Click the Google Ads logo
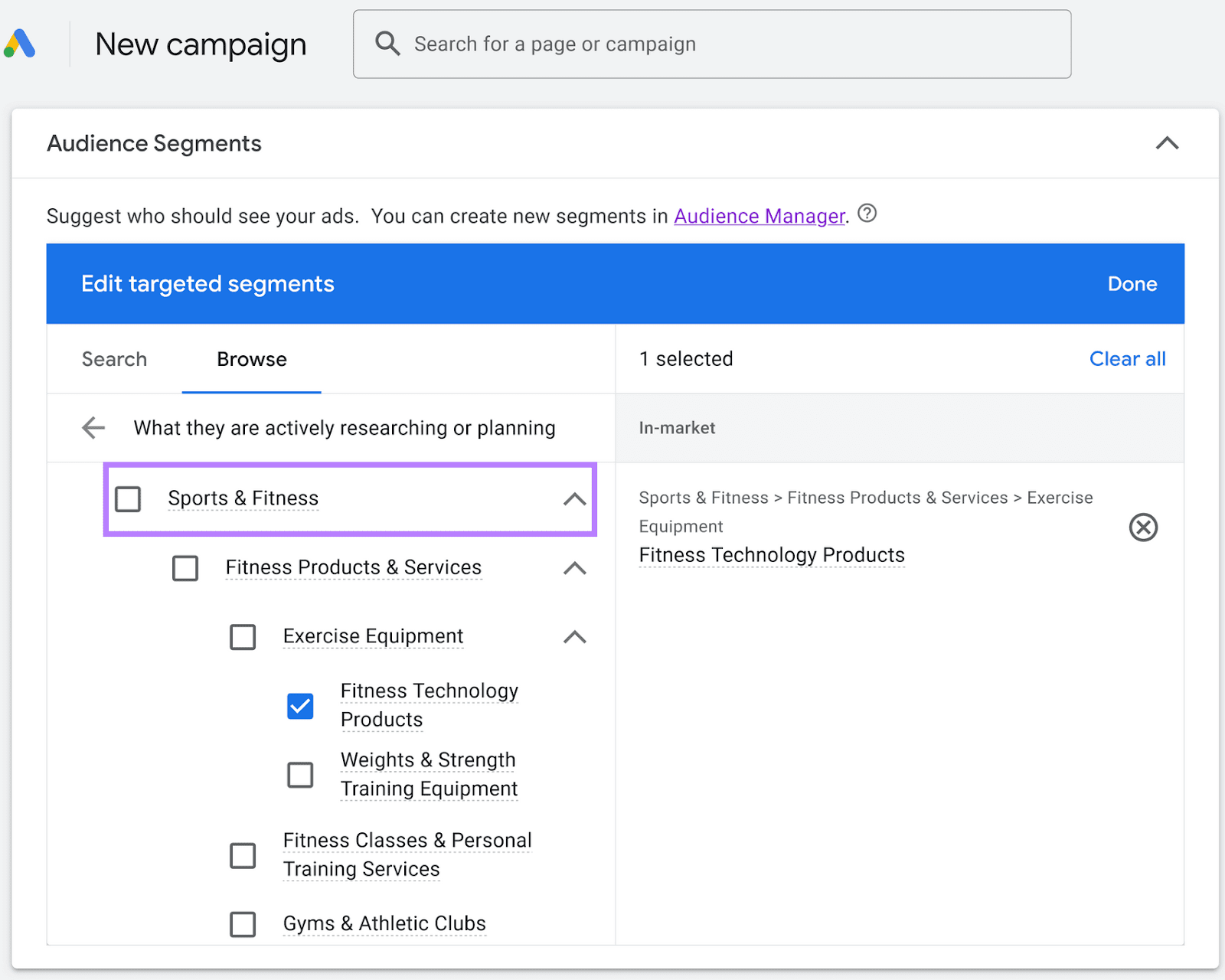 pyautogui.click(x=20, y=44)
